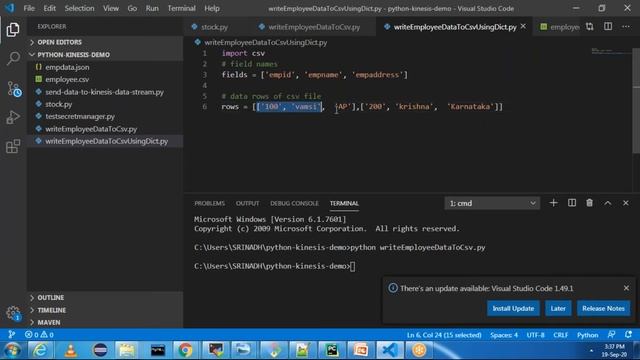Screen dimensions: 640x360
Task: Open the notifications bell in status bar
Action: click(x=628, y=335)
